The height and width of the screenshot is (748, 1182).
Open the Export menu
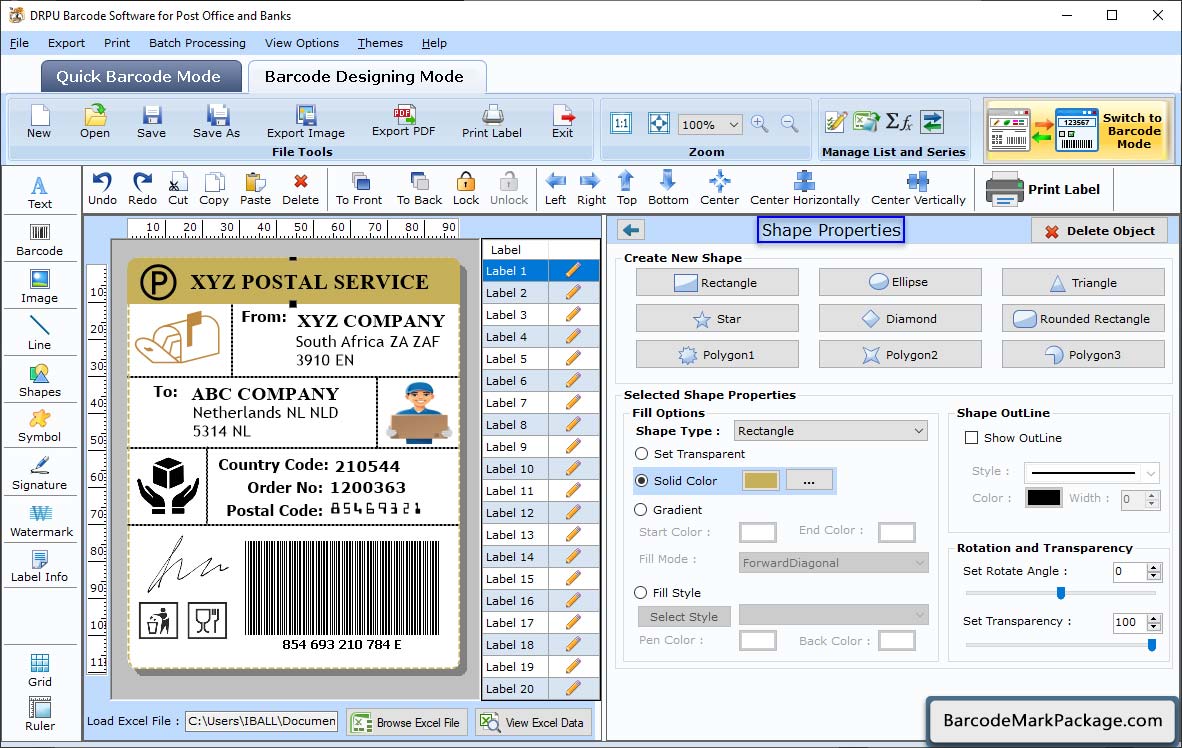66,43
